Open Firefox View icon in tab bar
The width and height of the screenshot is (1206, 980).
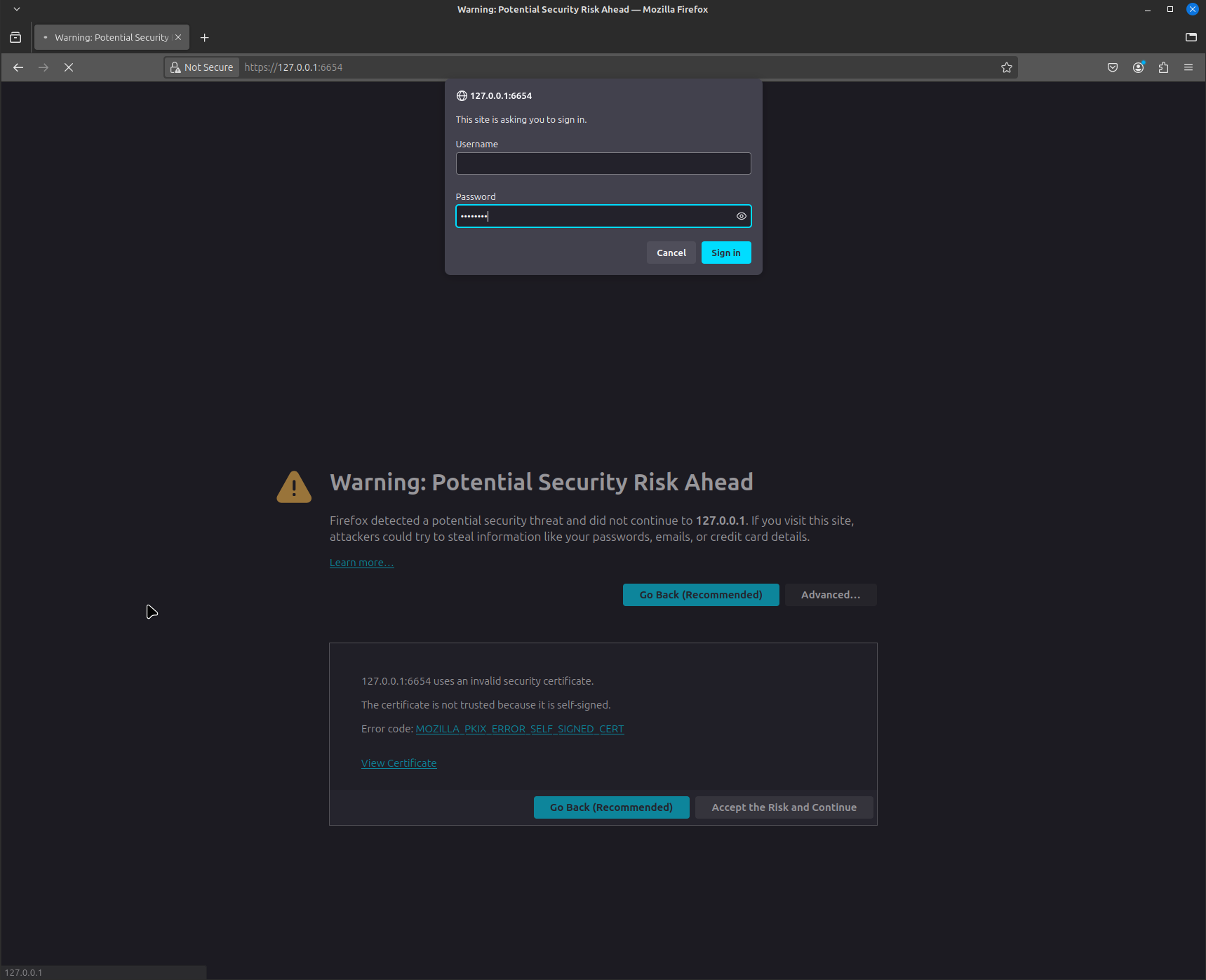click(15, 38)
